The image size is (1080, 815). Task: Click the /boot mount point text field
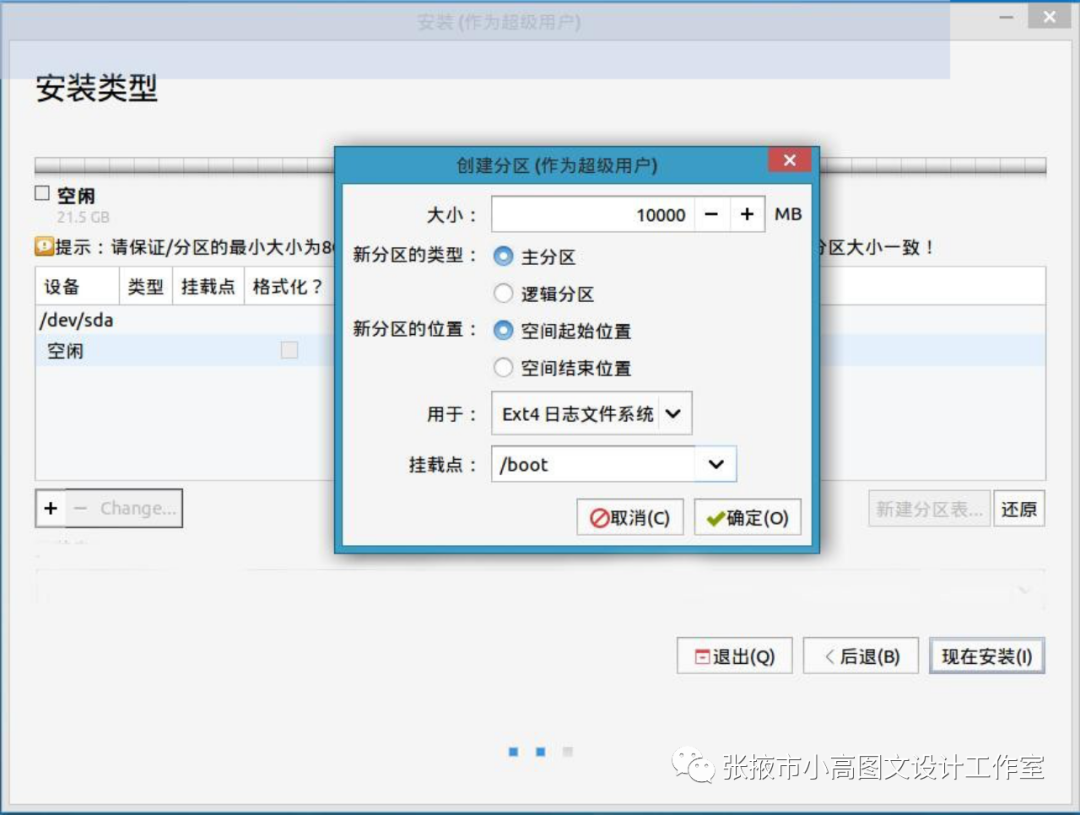tap(593, 464)
